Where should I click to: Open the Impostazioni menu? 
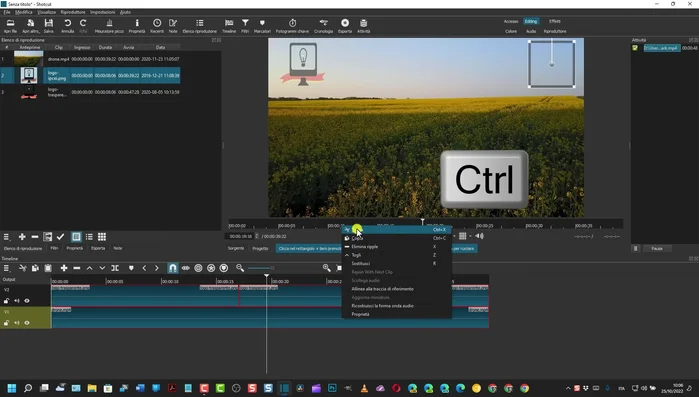tap(103, 12)
